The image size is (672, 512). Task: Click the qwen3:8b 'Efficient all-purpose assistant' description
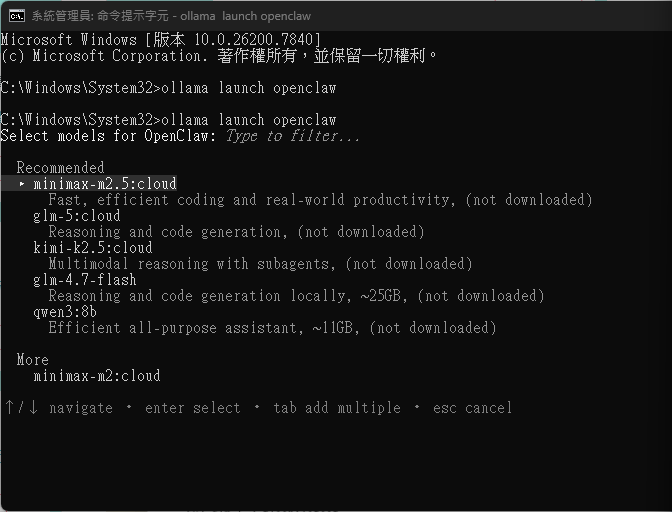(x=272, y=328)
